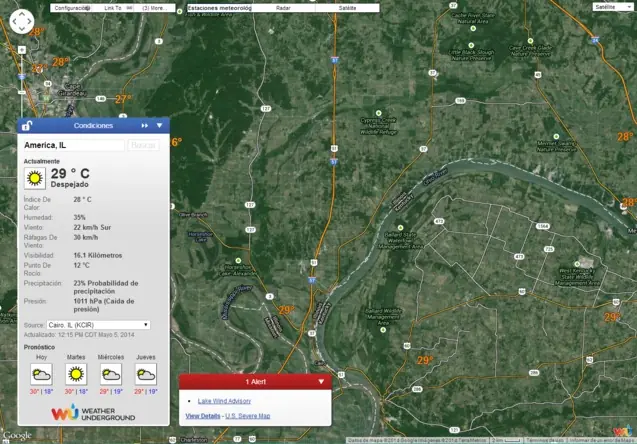Open the Configuración menu
This screenshot has height=444, width=637.
(73, 7)
